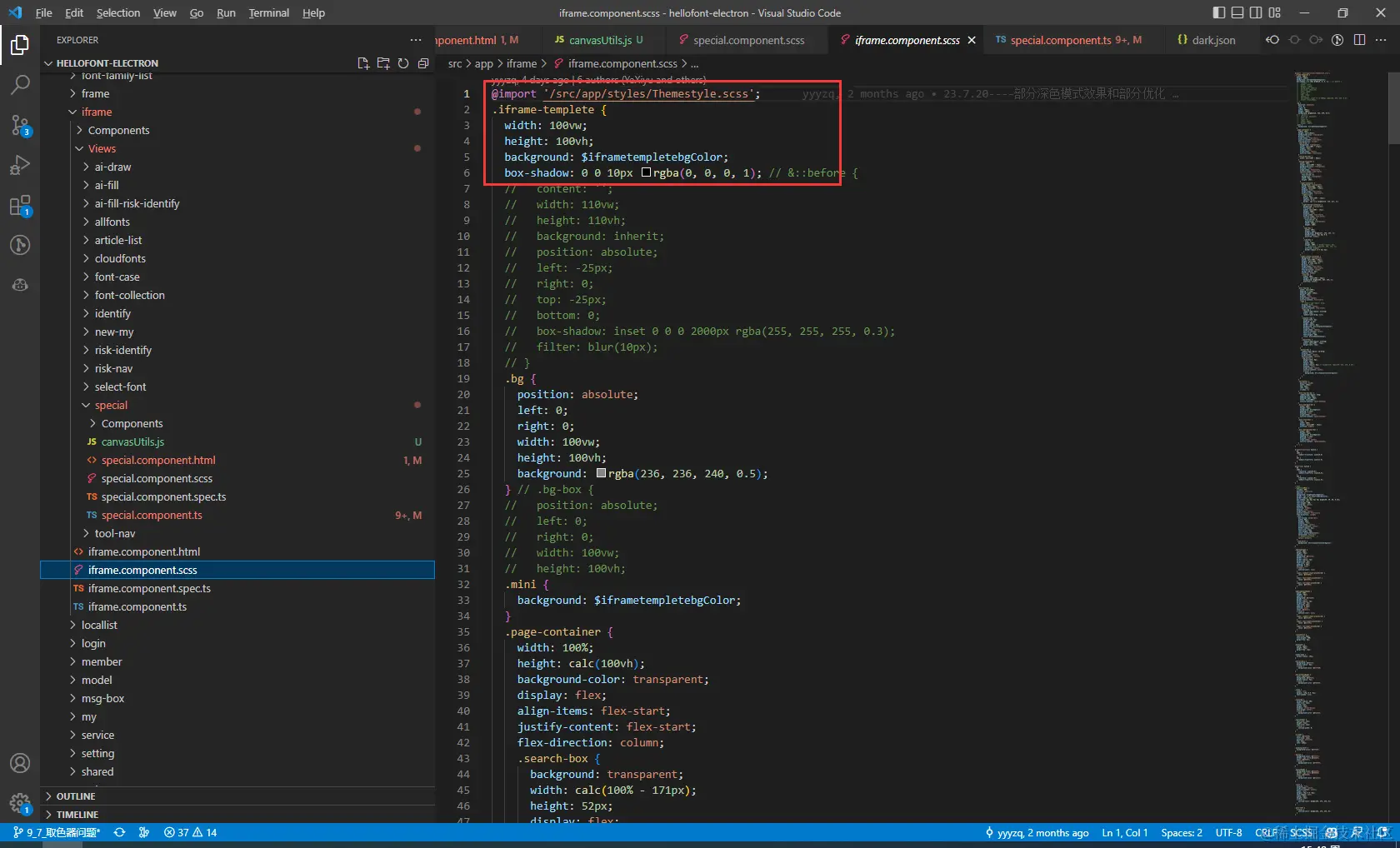The image size is (1400, 848).
Task: Open Run and Debug view
Action: (20, 165)
